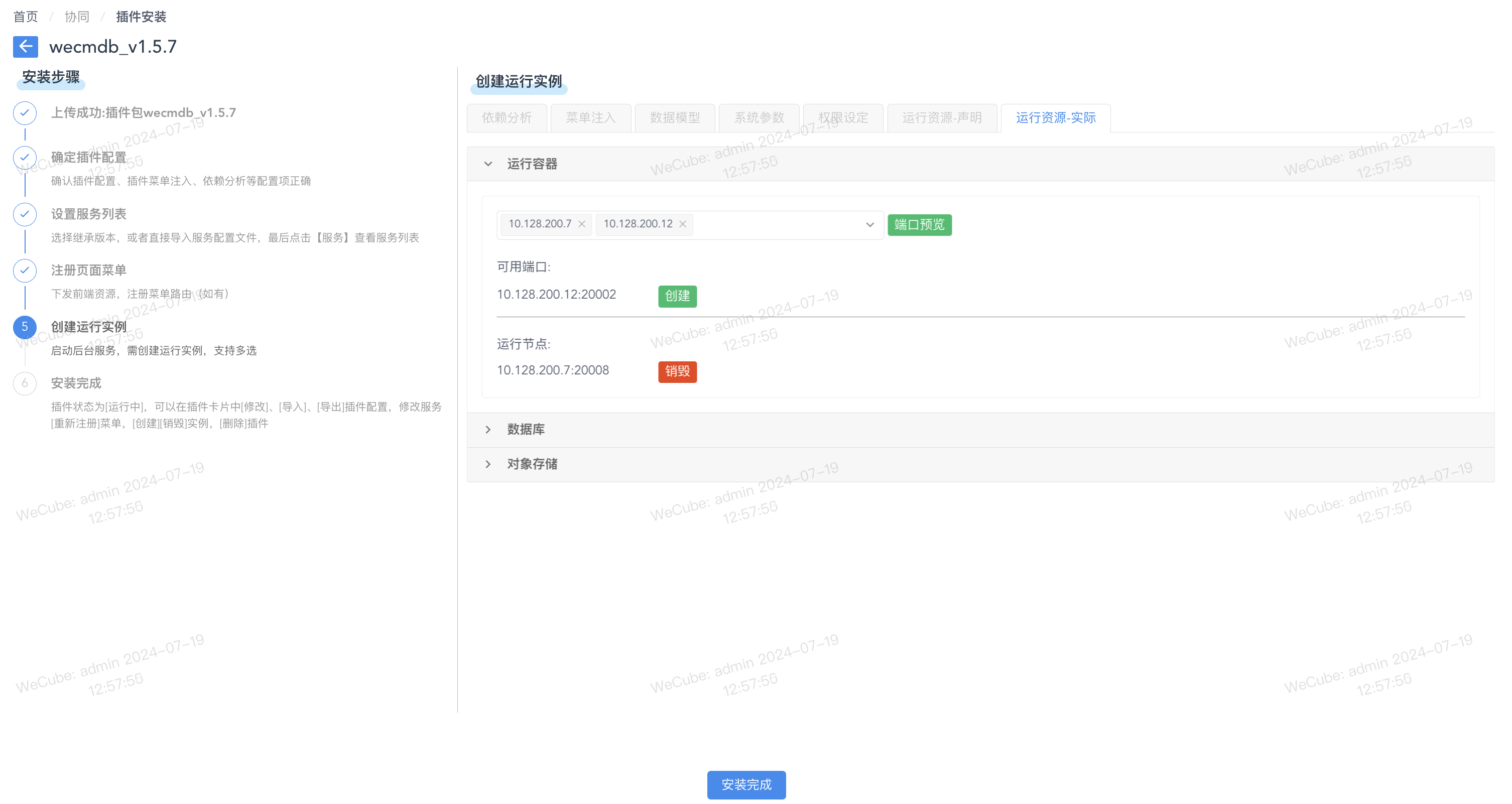The height and width of the screenshot is (804, 1512).
Task: Switch to the 运行资源-声明 tab
Action: click(941, 118)
